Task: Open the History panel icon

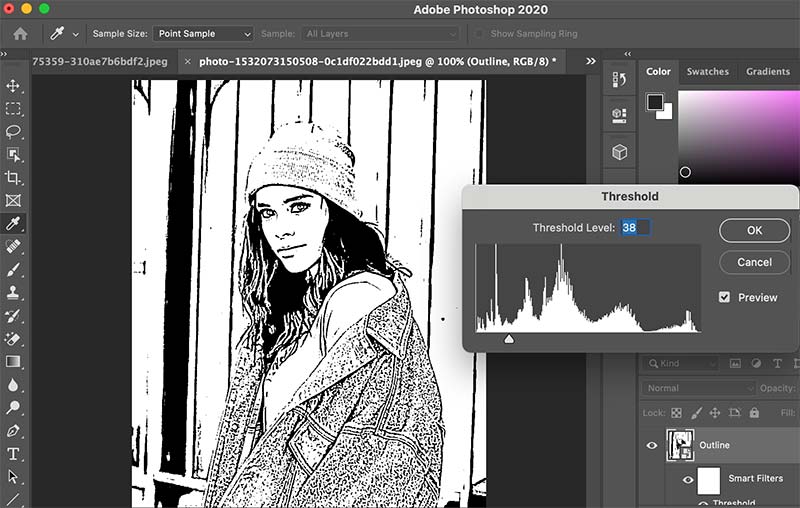Action: (619, 80)
